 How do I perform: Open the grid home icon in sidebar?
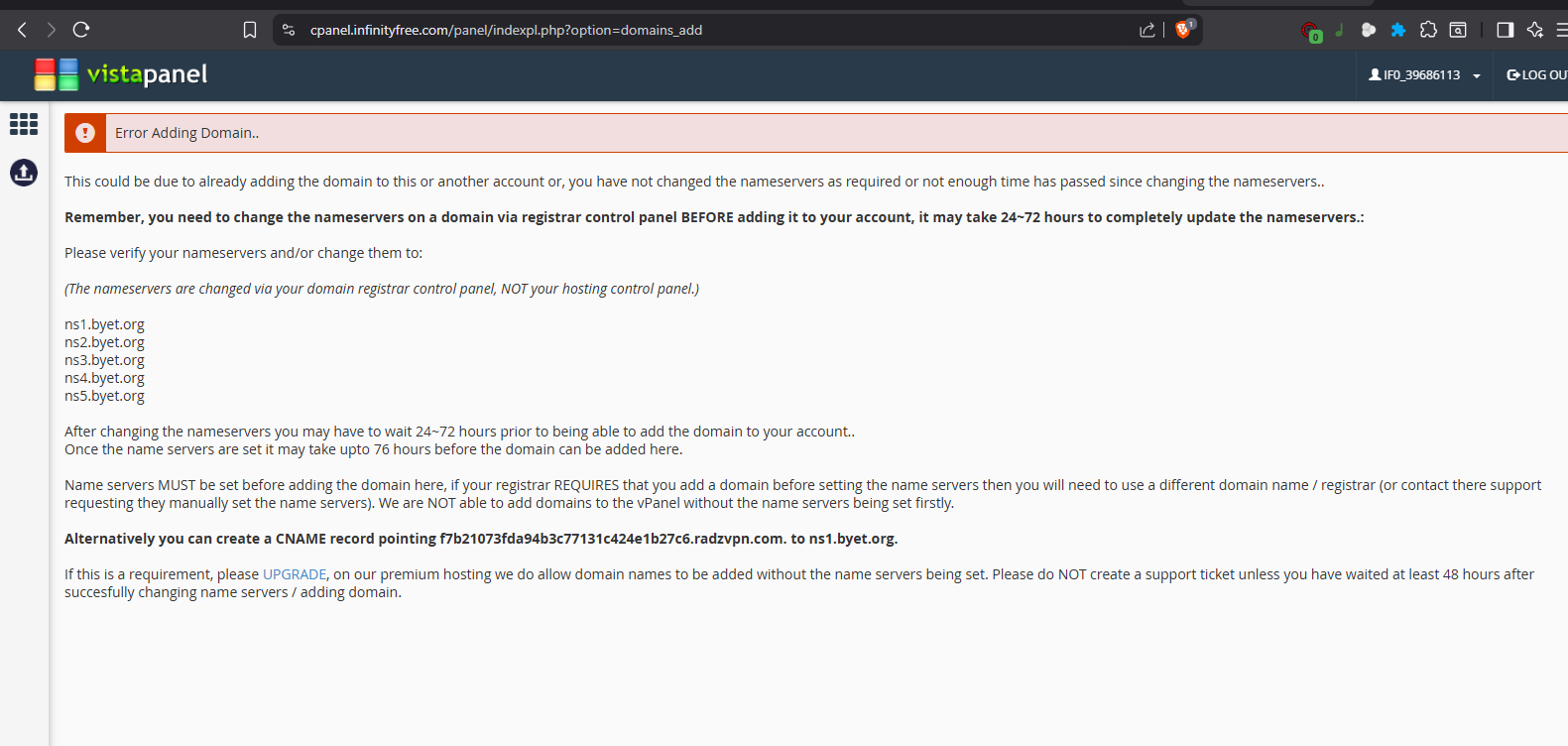click(x=24, y=124)
